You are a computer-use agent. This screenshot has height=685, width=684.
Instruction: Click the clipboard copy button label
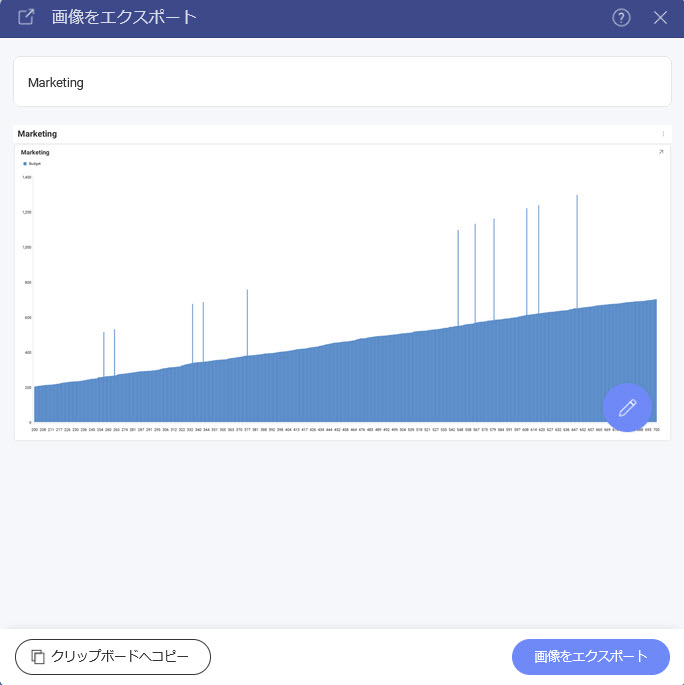tap(120, 657)
